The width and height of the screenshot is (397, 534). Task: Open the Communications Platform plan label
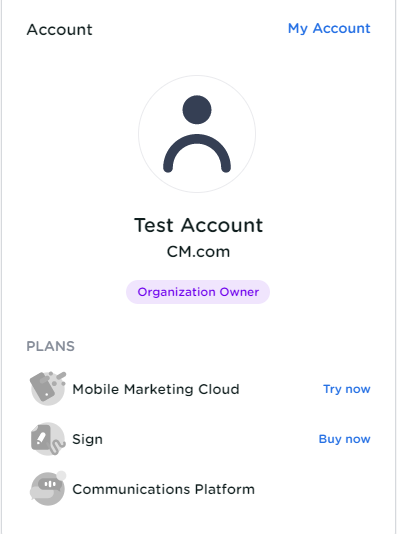point(163,489)
